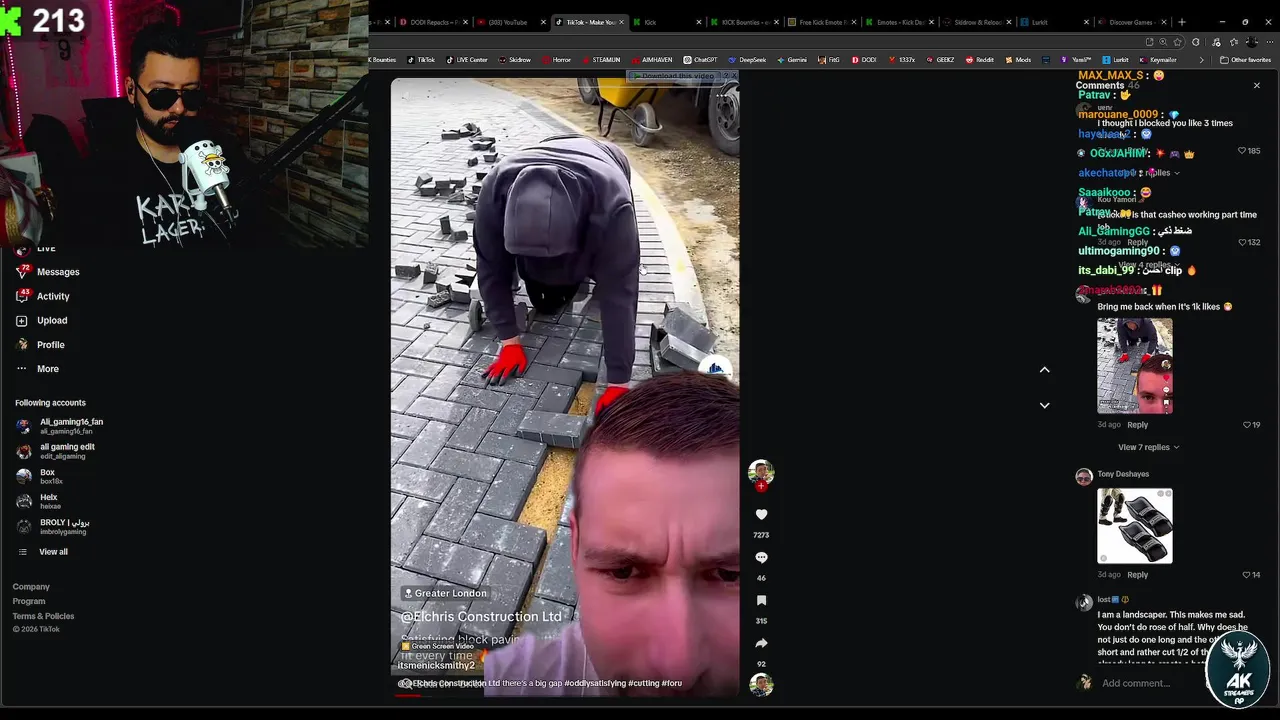Open the creator avatar above the like button
Viewport: 1280px width, 720px height.
761,472
